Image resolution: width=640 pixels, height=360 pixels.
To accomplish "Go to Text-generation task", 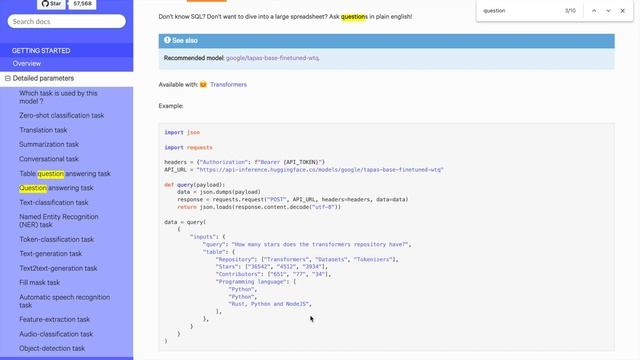I will [51, 254].
